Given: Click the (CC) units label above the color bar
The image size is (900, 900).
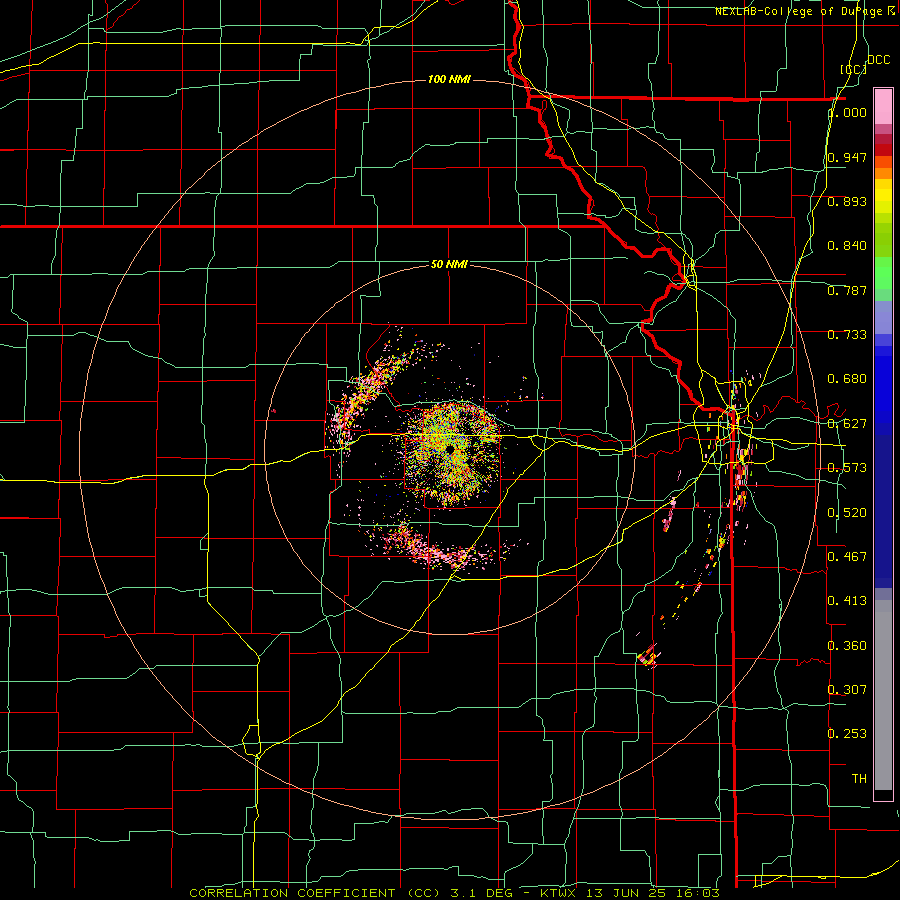Looking at the screenshot, I should [854, 69].
